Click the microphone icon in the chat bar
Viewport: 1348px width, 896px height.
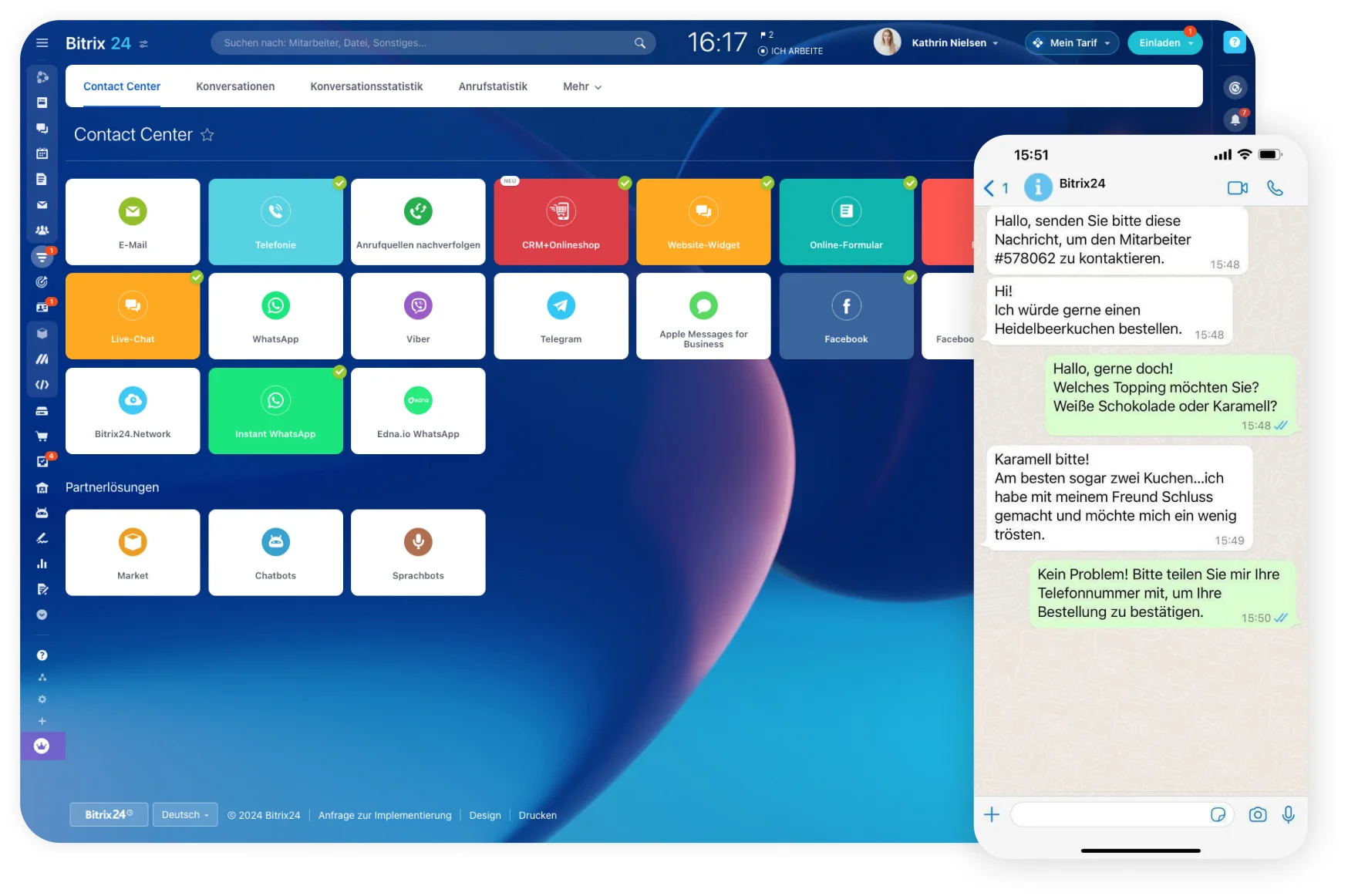[x=1288, y=815]
